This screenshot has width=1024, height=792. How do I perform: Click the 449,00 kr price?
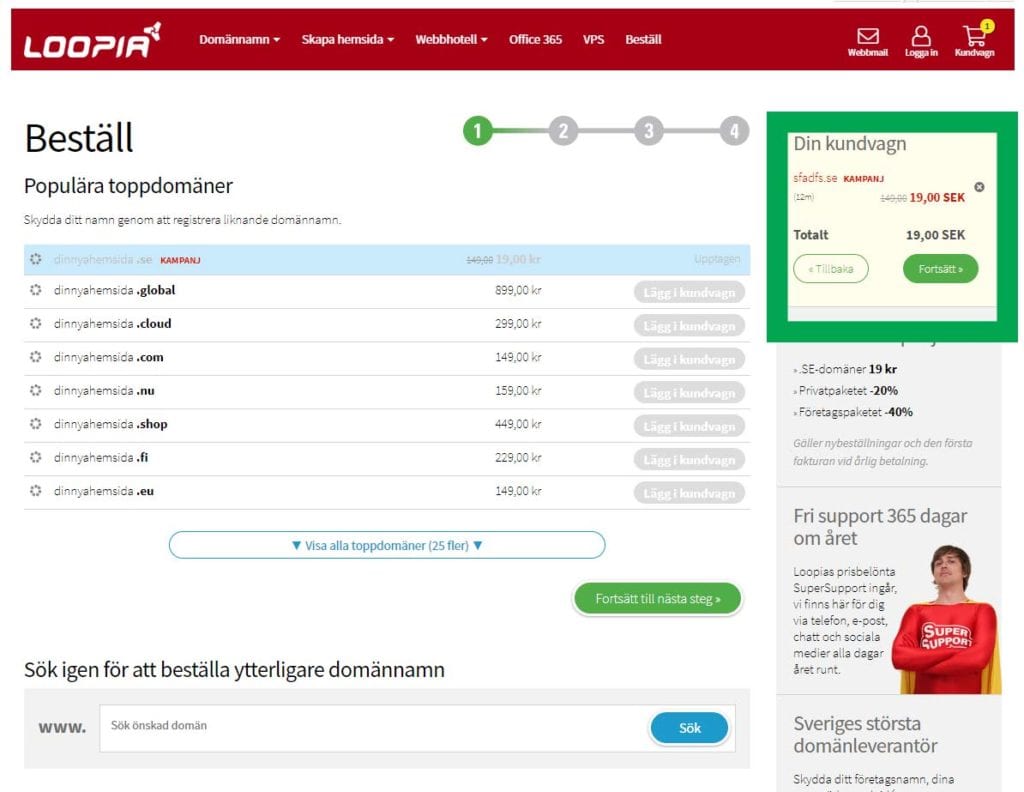click(x=518, y=424)
